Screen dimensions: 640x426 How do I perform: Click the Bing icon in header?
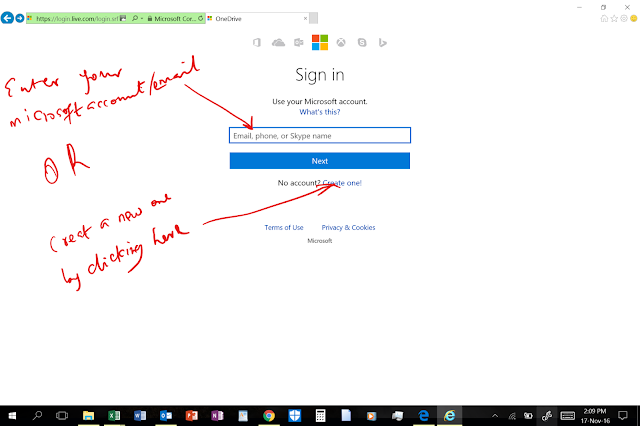382,42
